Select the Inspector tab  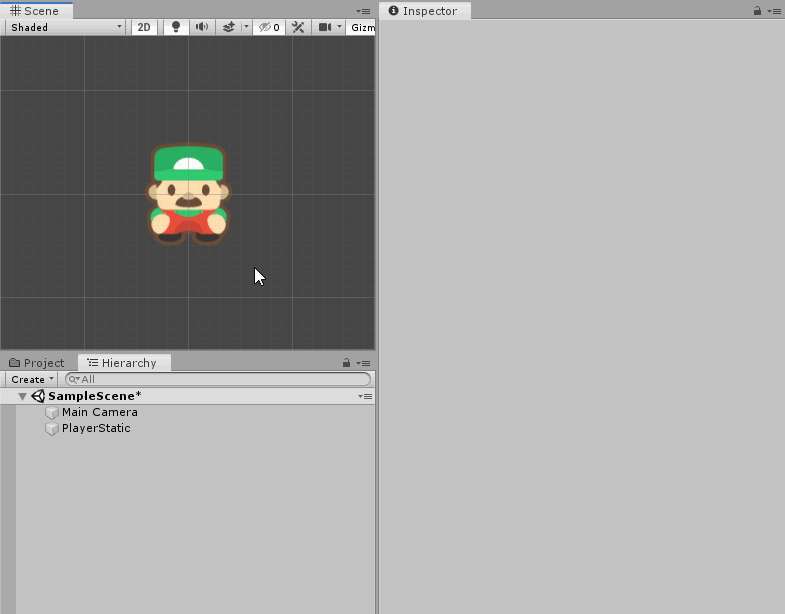click(x=424, y=11)
